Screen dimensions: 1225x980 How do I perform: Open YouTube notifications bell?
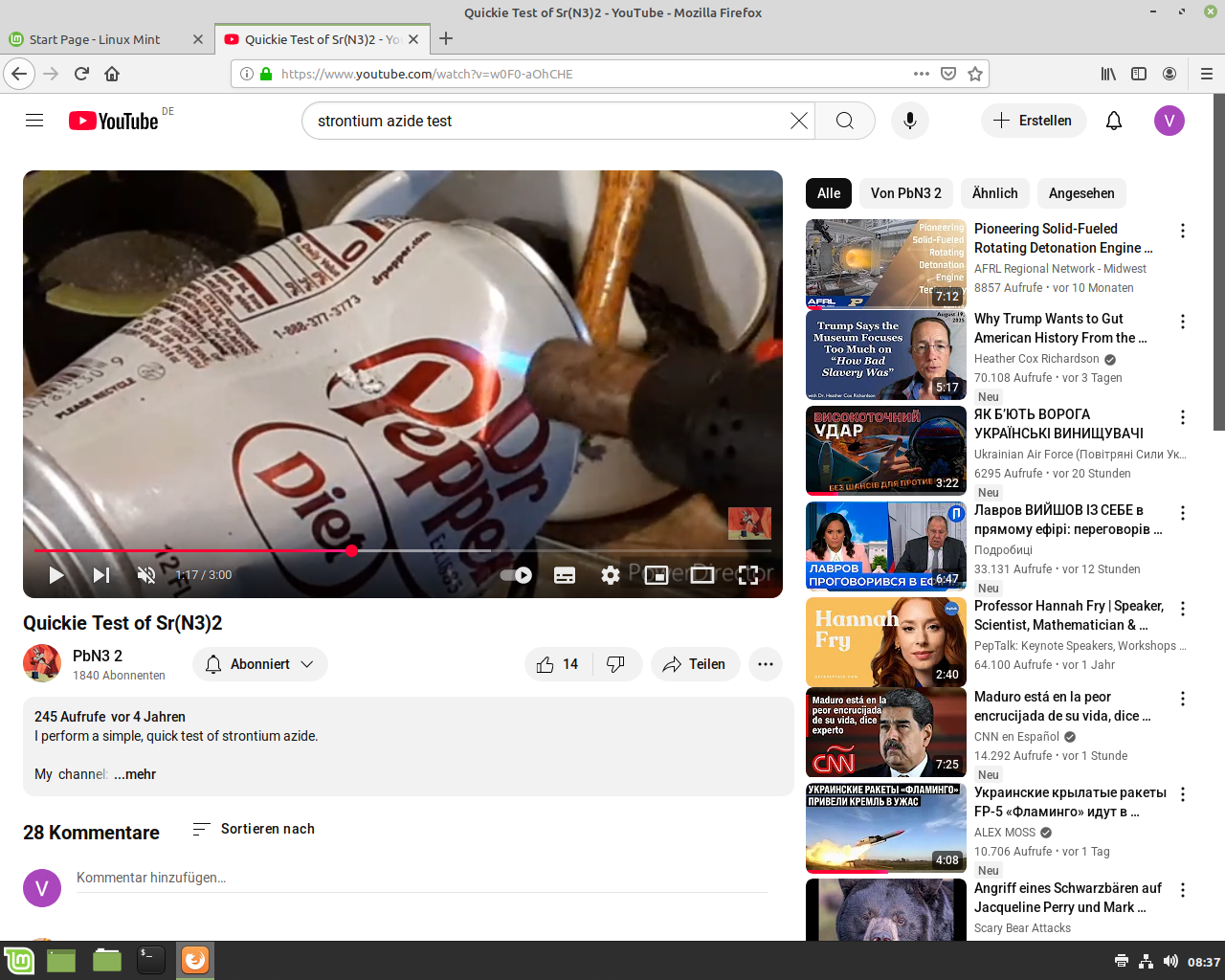(x=1114, y=121)
